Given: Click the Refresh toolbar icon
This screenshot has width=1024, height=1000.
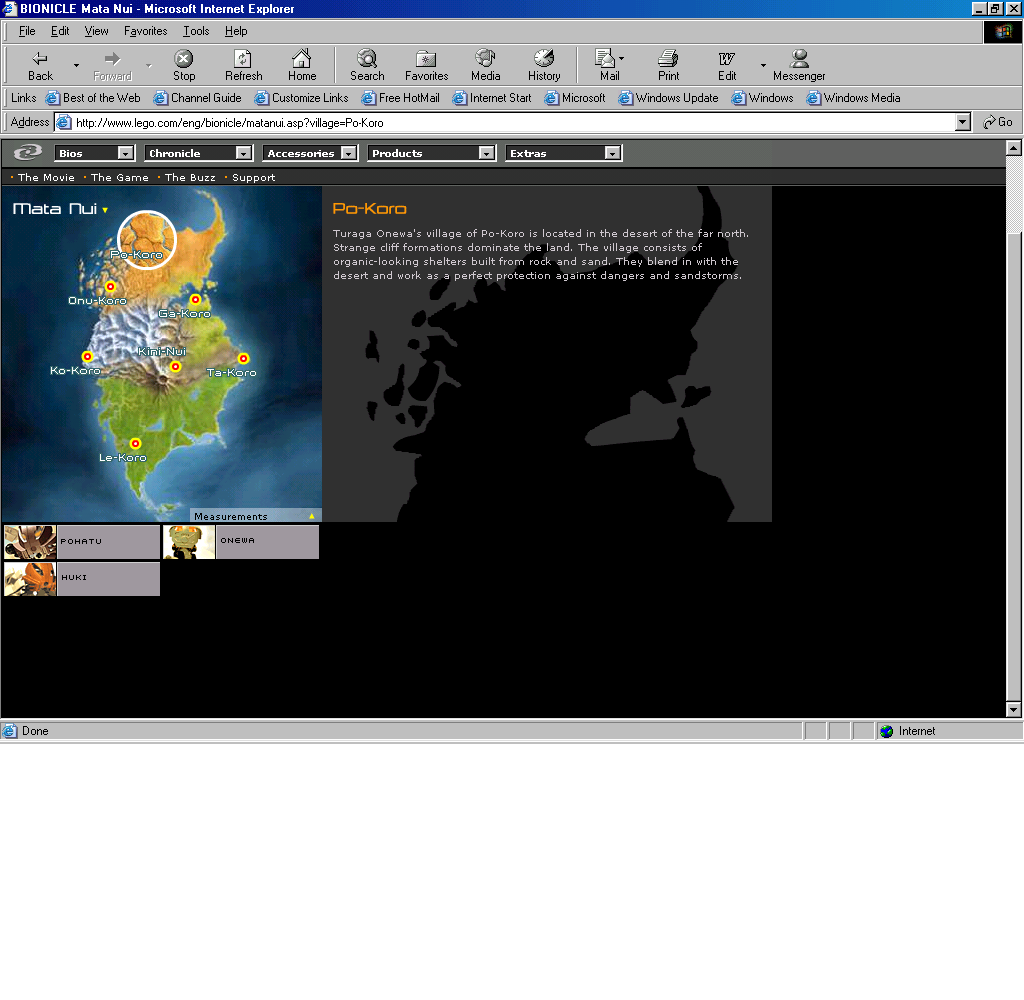Looking at the screenshot, I should (x=243, y=65).
